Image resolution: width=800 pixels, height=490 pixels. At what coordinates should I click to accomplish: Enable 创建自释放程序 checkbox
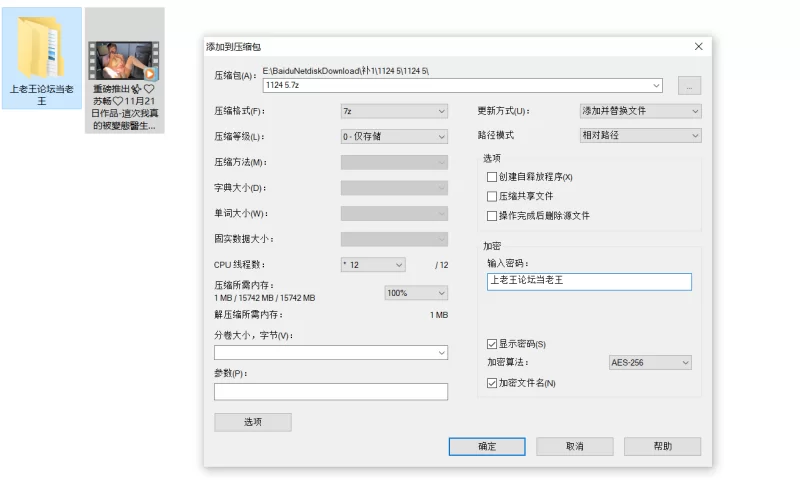pos(492,177)
